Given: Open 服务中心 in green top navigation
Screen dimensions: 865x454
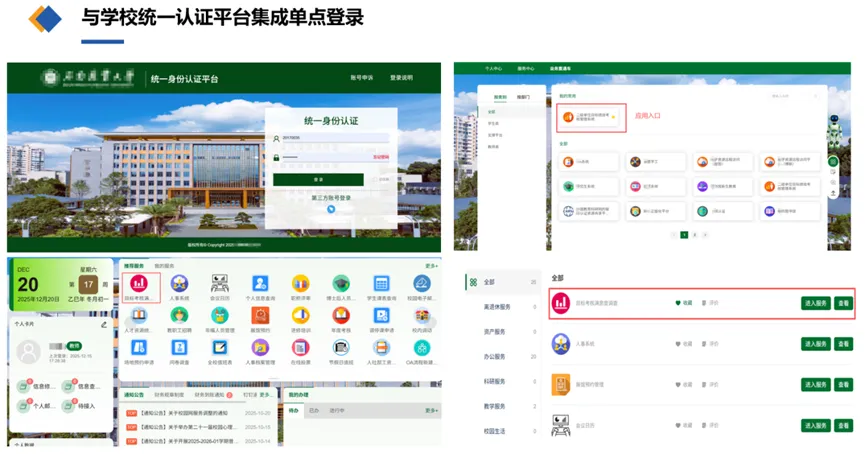Looking at the screenshot, I should 526,68.
